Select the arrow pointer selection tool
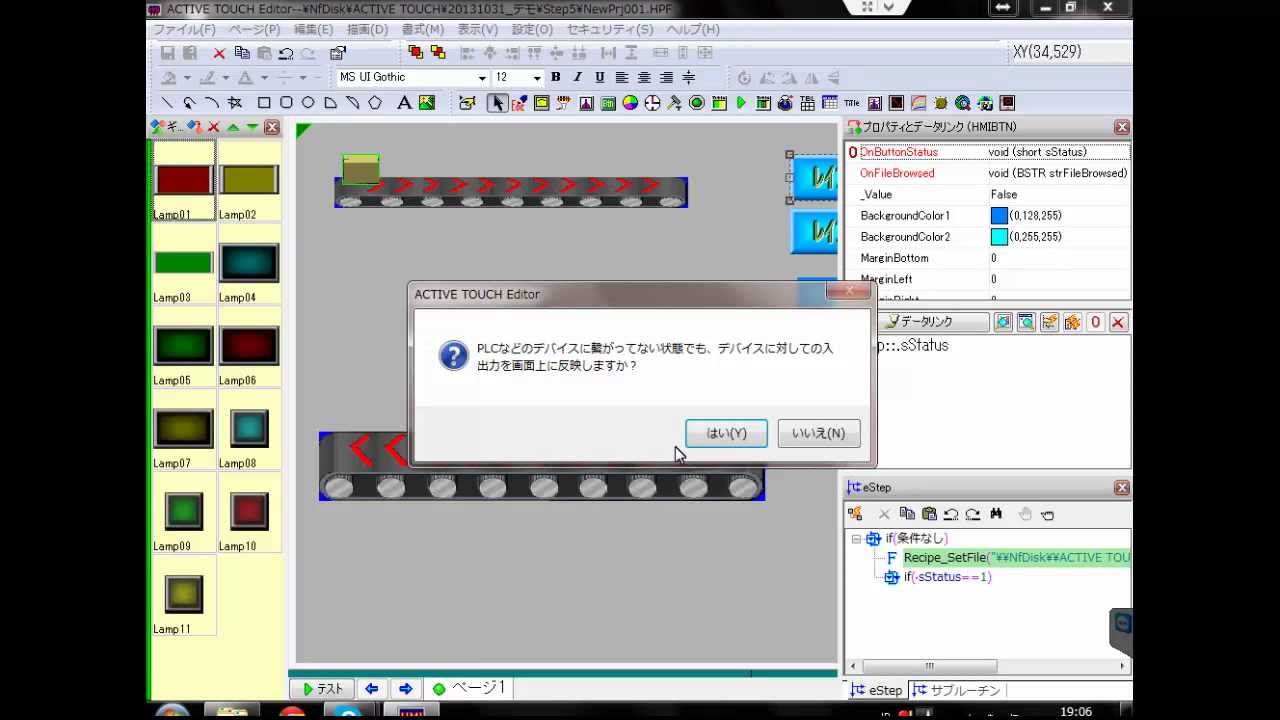This screenshot has width=1280, height=720. pos(497,103)
